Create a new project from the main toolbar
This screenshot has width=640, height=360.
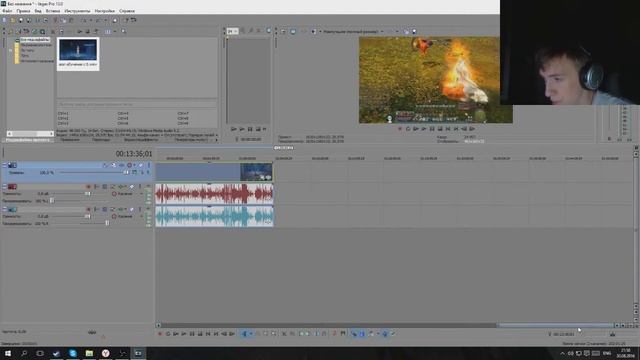tap(4, 20)
